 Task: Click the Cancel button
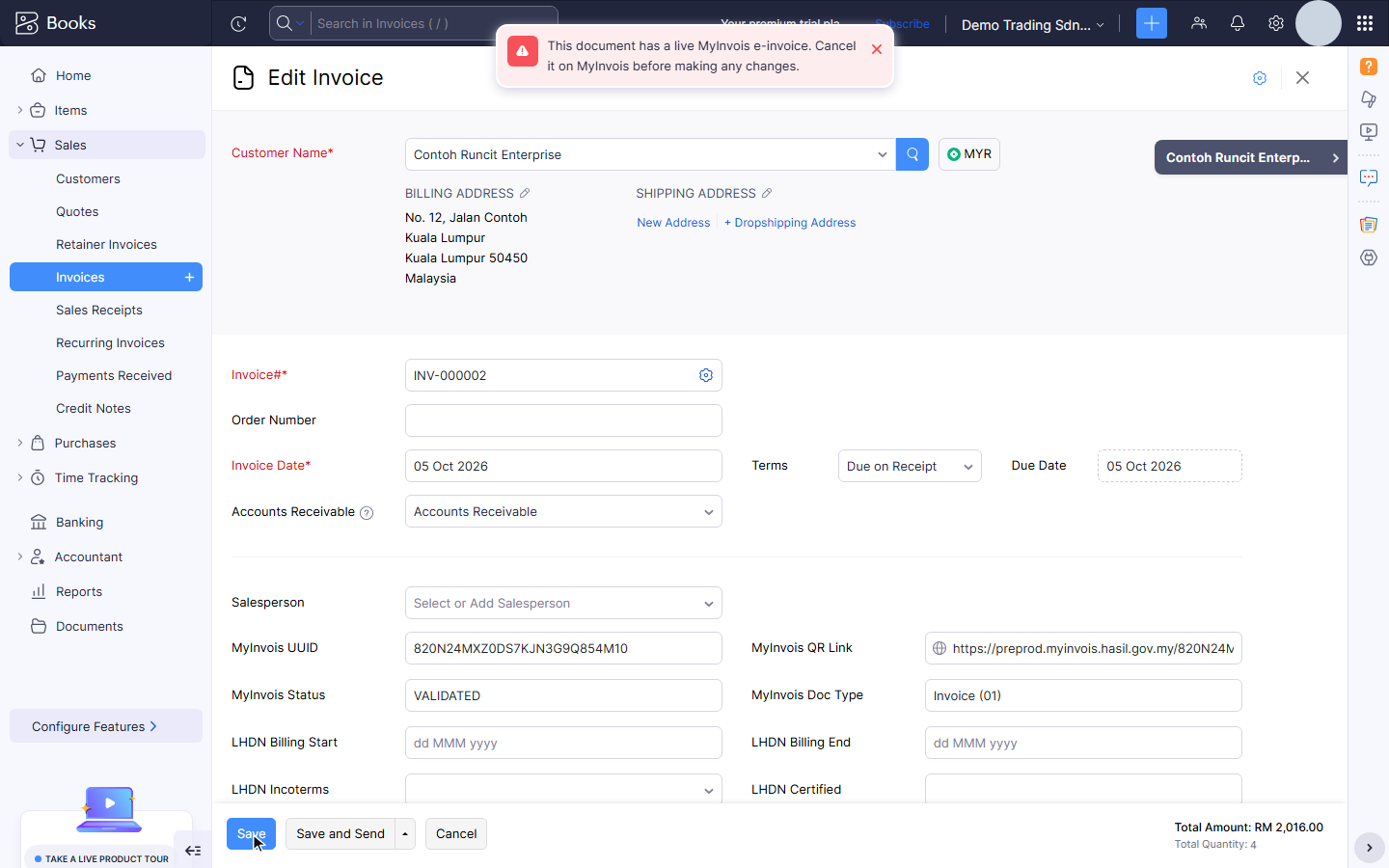point(456,834)
